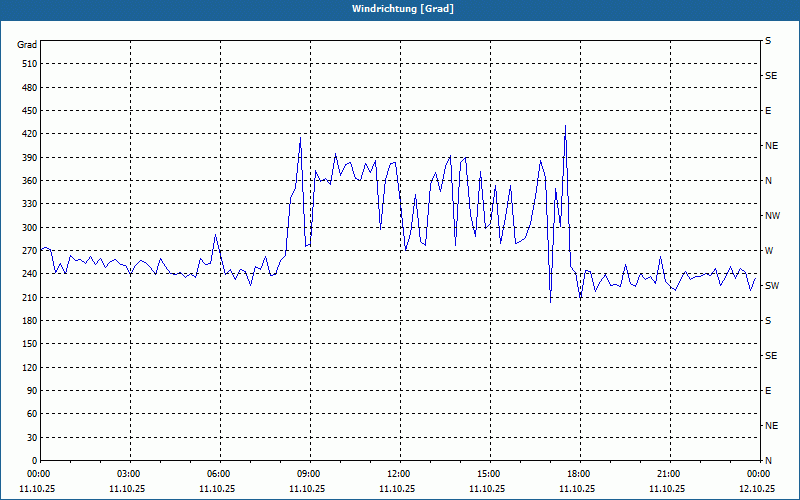
Task: Click the E compass label level with 90
Action: point(768,391)
